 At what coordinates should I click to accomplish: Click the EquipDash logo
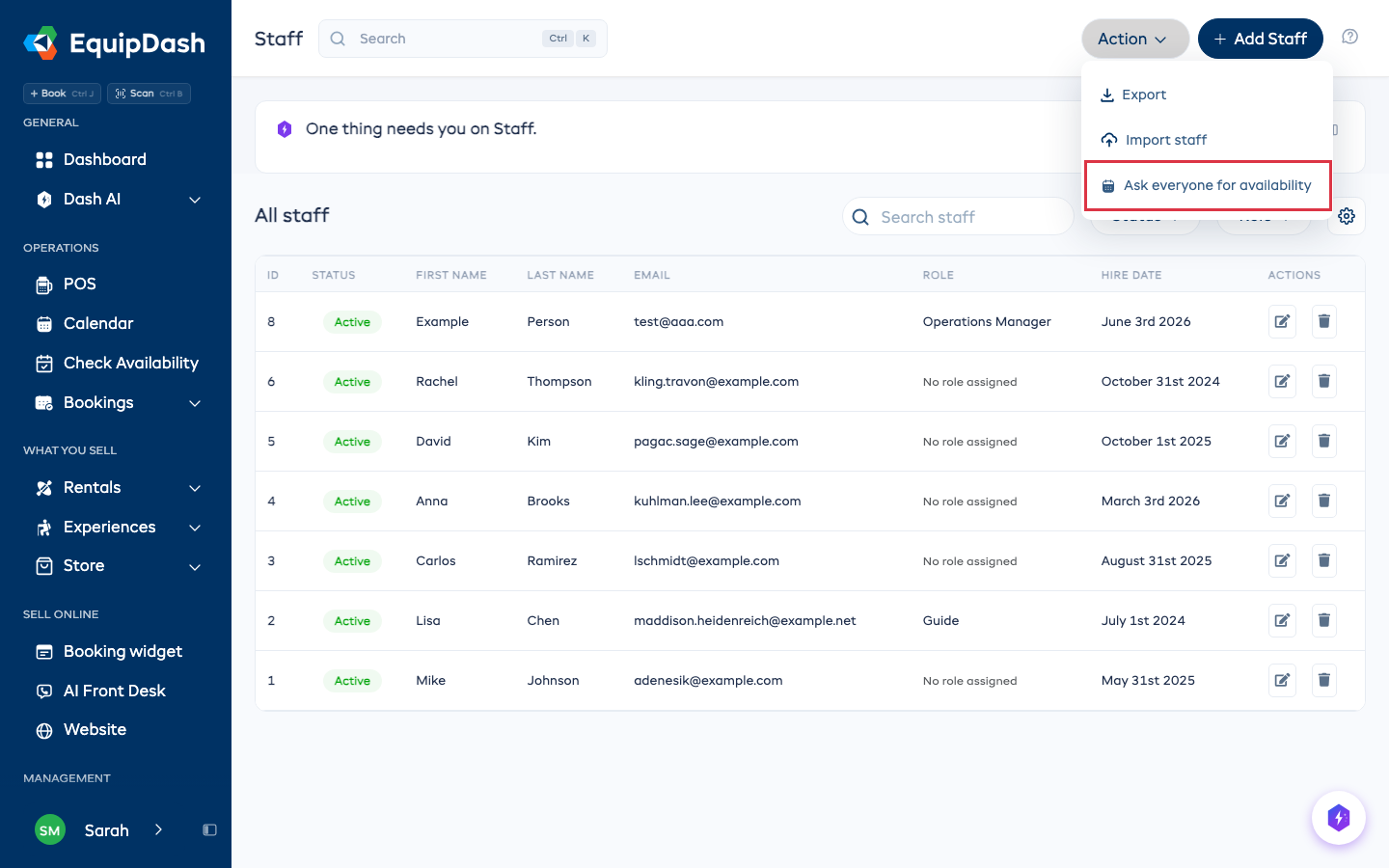click(x=115, y=43)
